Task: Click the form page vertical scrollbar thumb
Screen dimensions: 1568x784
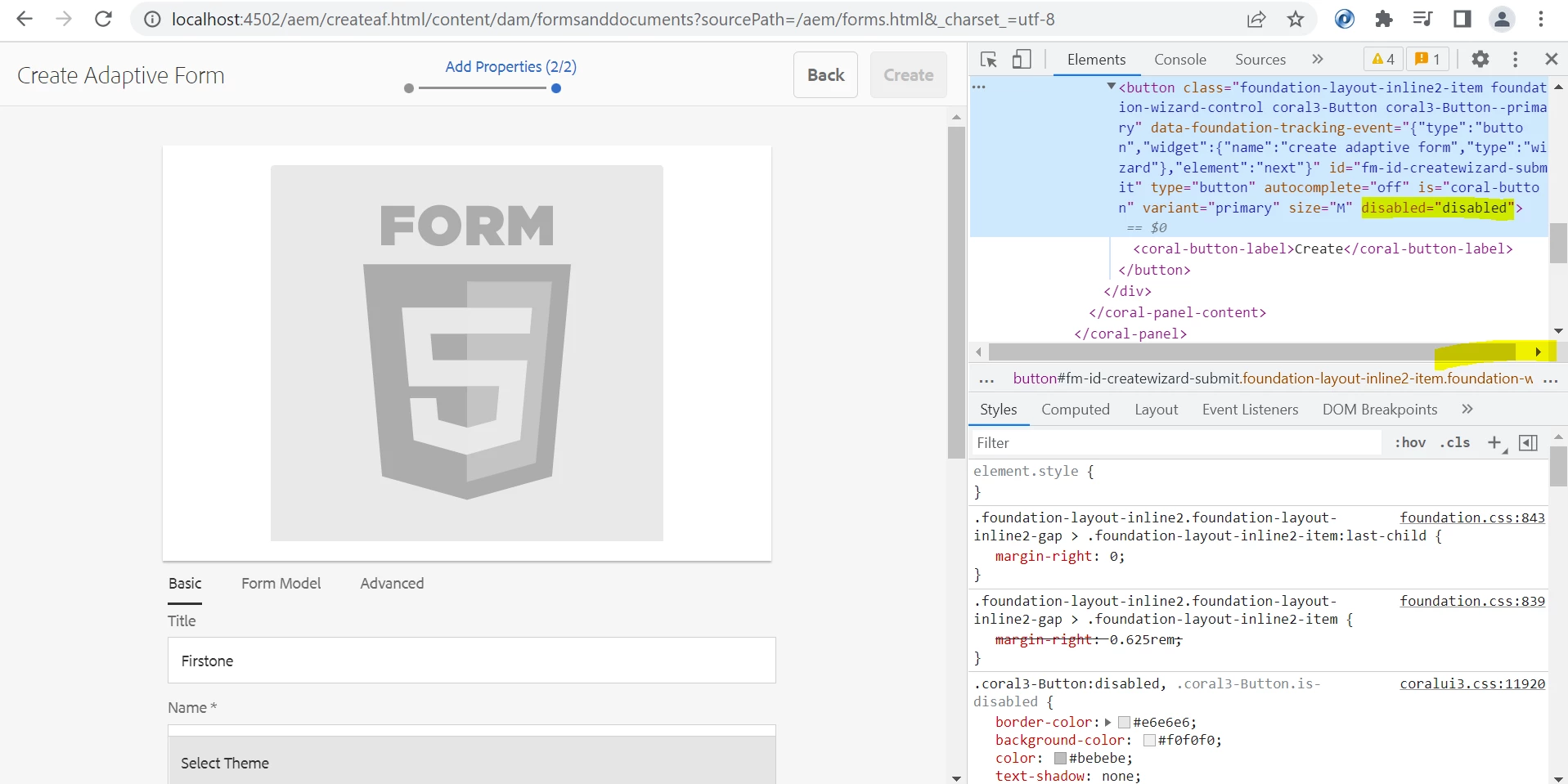Action: tap(956, 292)
